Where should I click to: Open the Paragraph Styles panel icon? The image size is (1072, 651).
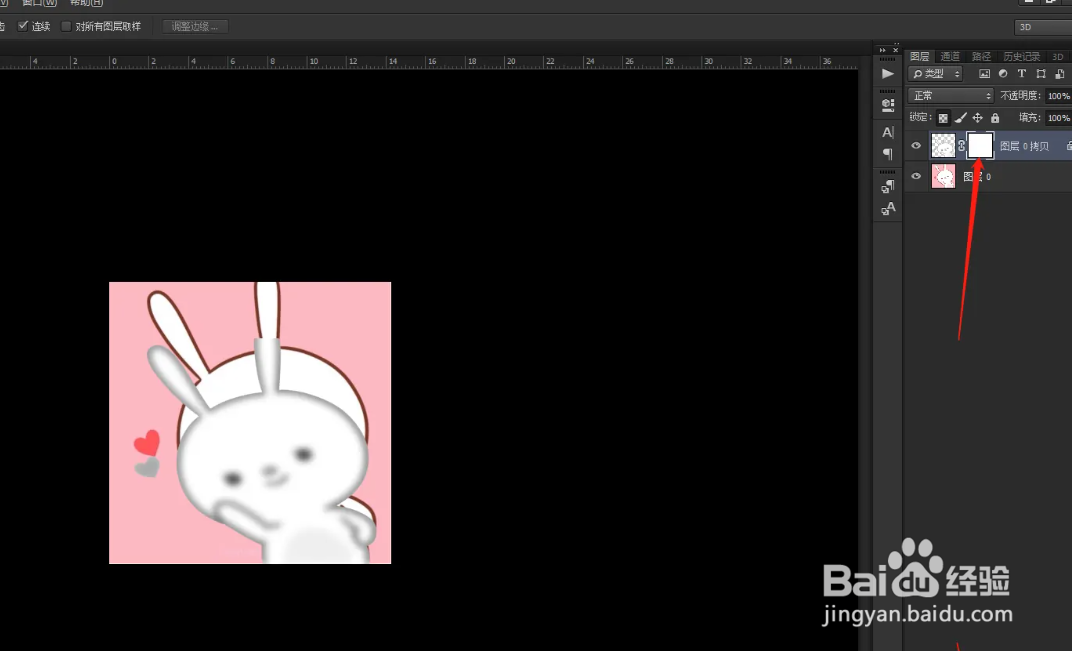click(x=887, y=186)
